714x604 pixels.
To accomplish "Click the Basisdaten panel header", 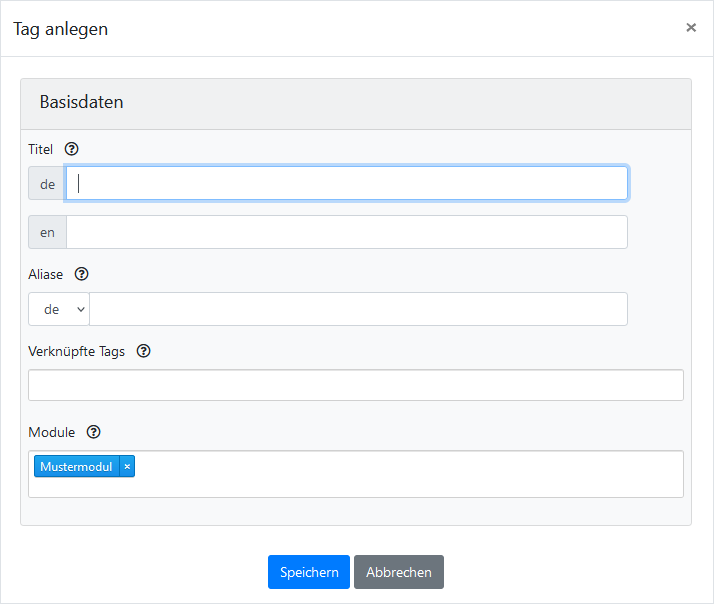I will pyautogui.click(x=355, y=103).
